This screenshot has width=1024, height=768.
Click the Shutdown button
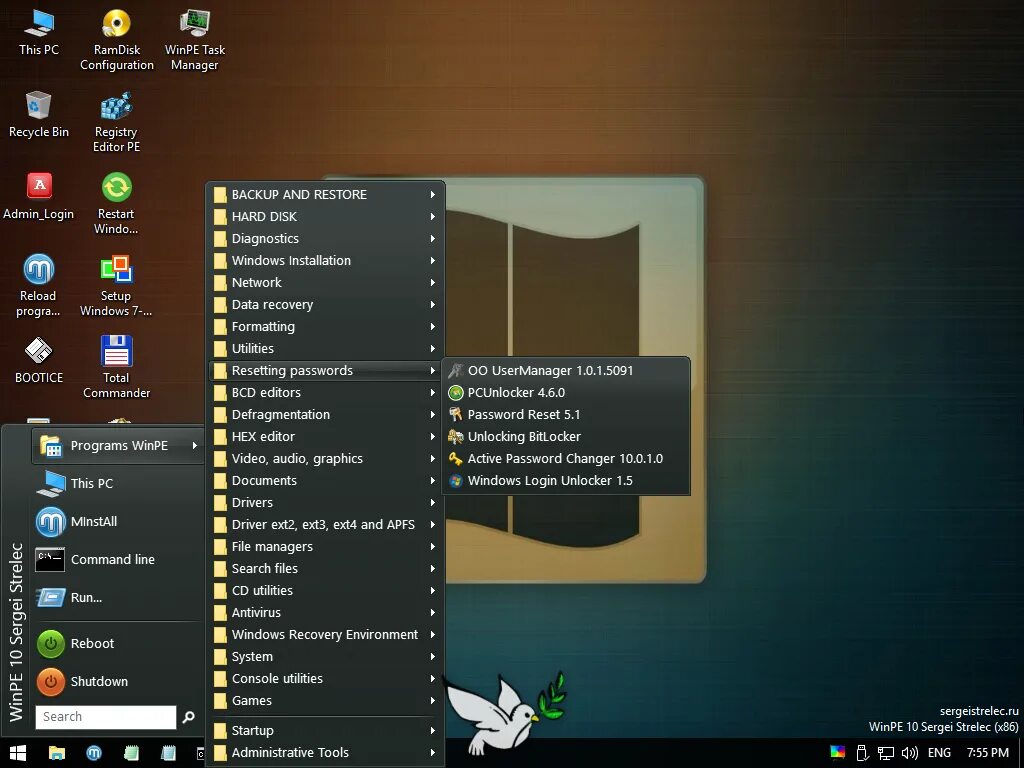[x=118, y=681]
